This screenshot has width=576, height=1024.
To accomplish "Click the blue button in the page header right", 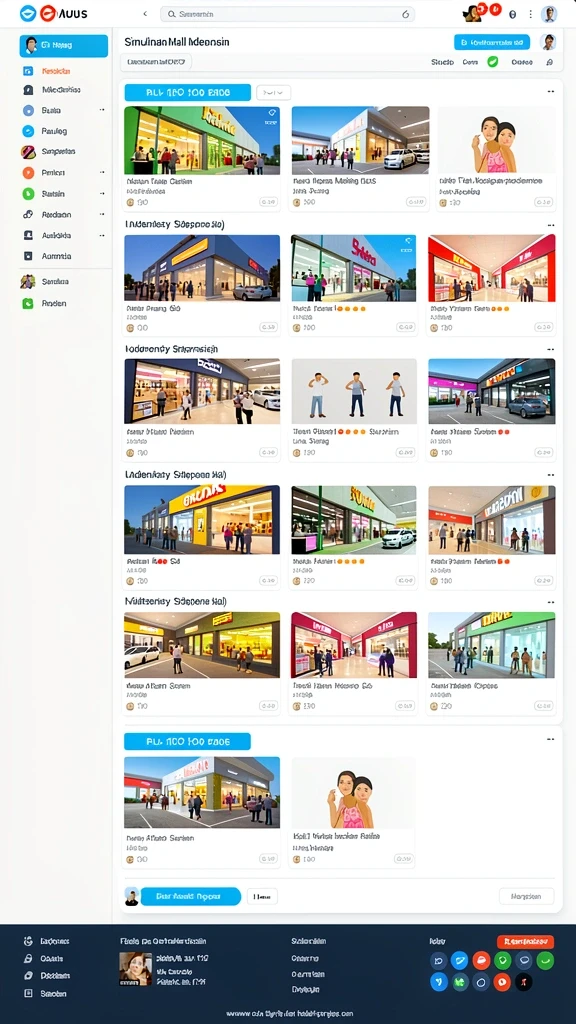I will click(492, 42).
